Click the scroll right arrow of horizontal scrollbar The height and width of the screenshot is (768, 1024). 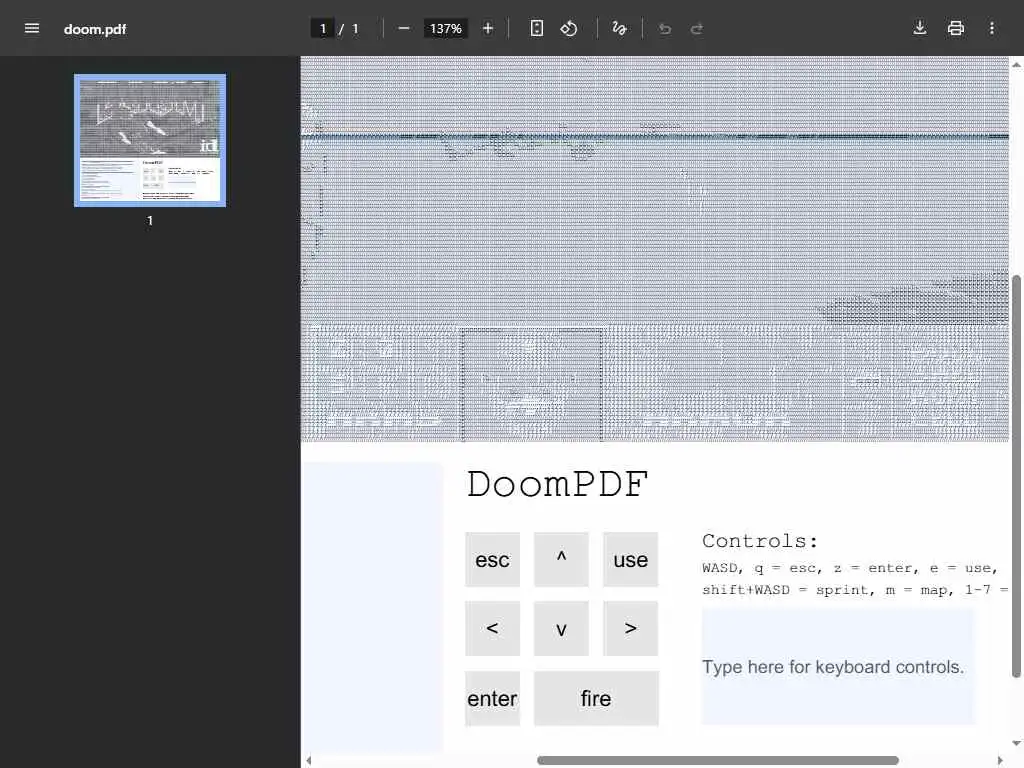[1000, 761]
